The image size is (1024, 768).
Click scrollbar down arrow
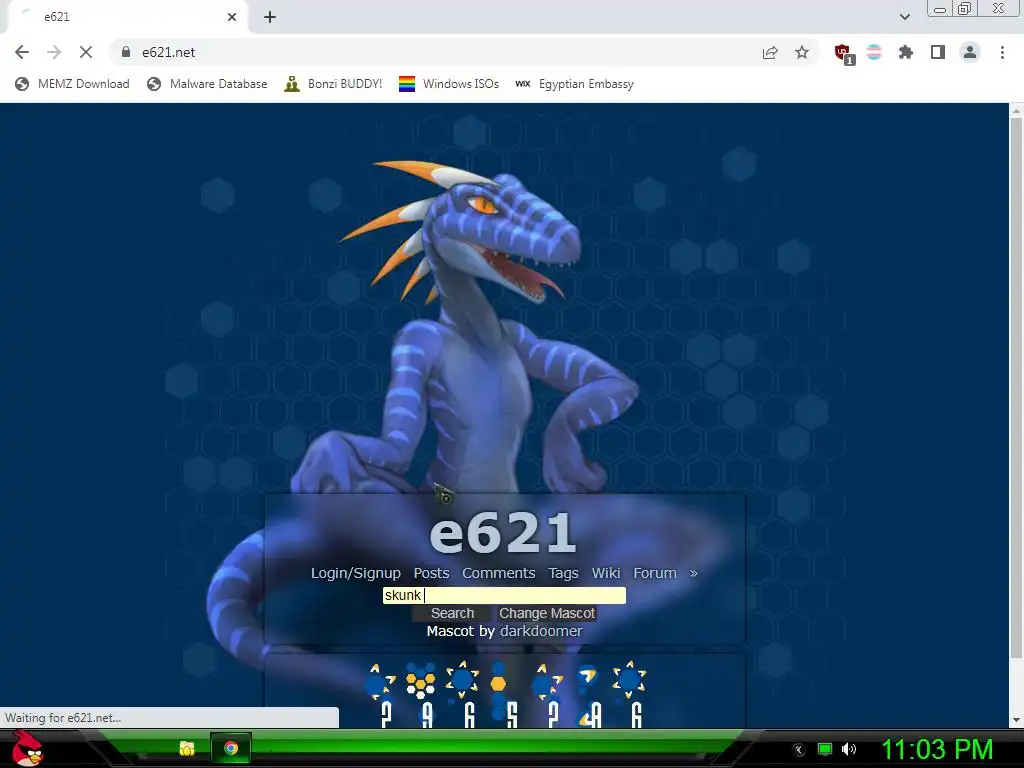[x=1016, y=720]
